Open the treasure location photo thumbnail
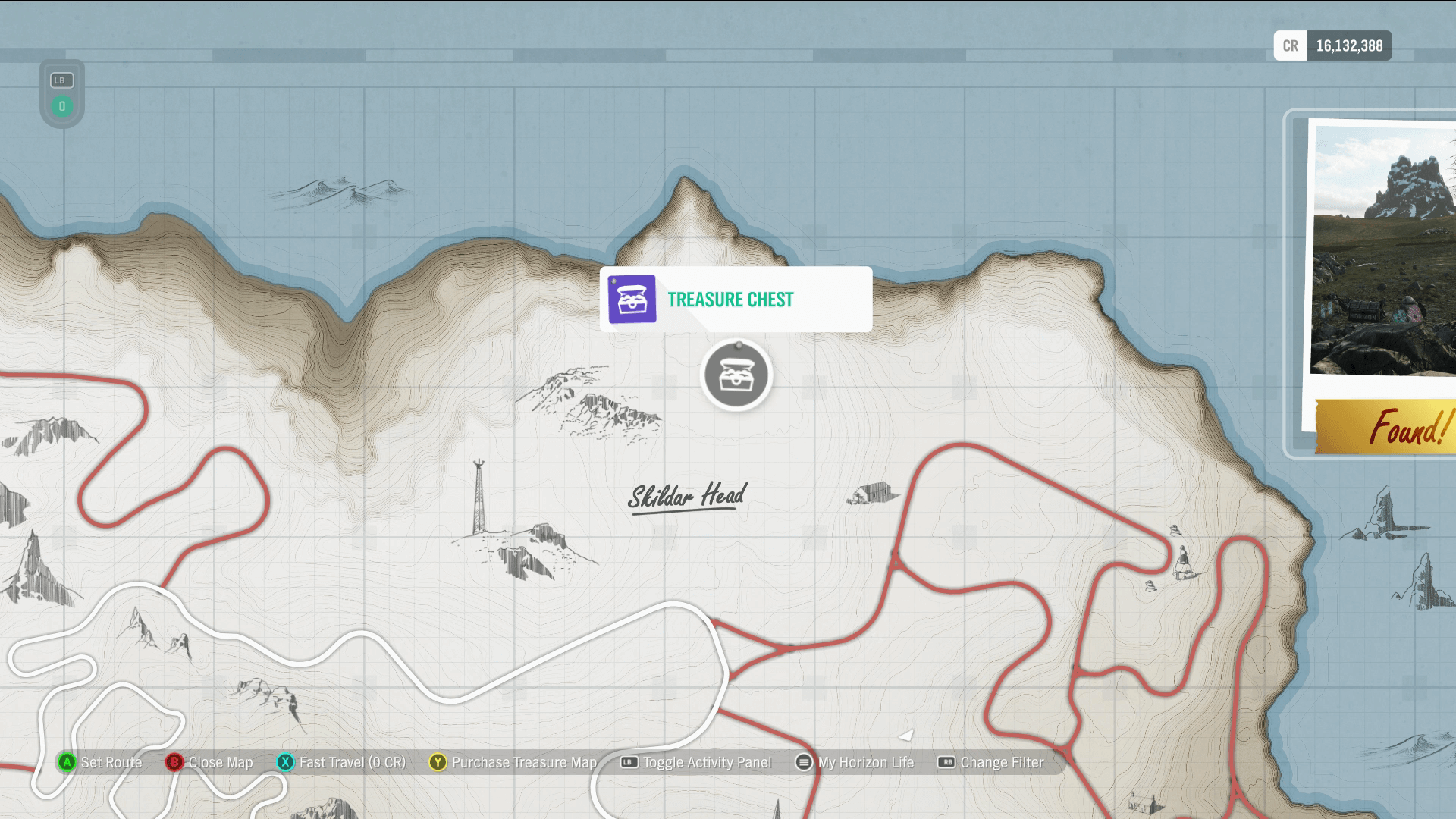The height and width of the screenshot is (819, 1456). (1385, 250)
